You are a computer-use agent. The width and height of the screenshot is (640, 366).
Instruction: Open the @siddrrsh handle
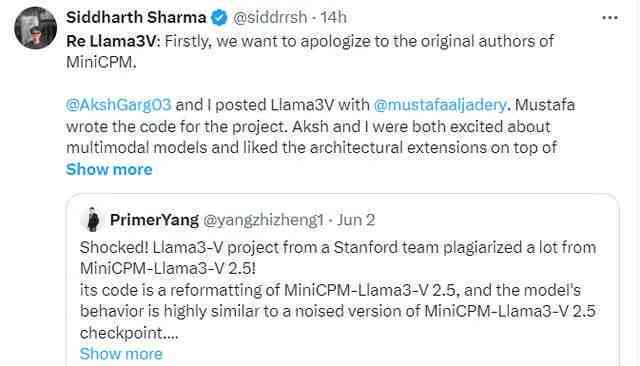(270, 18)
